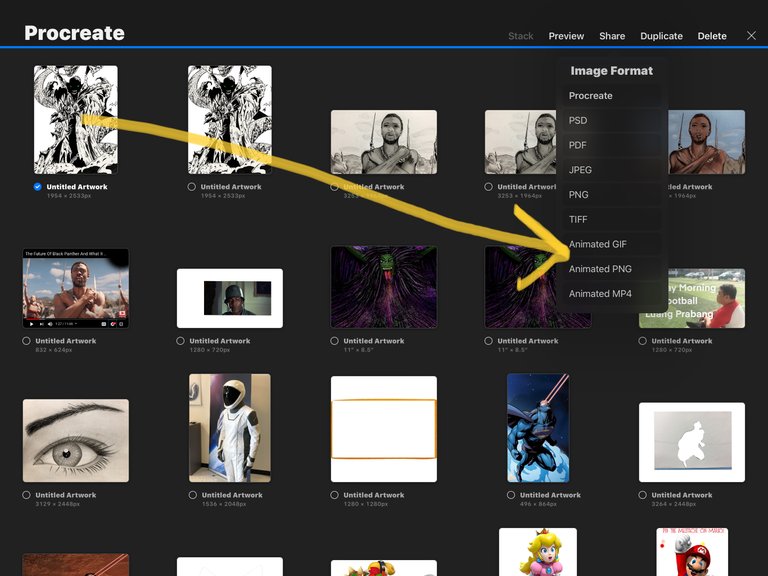Open the spacesuit photo thumbnail
This screenshot has height=576, width=768.
click(x=229, y=428)
